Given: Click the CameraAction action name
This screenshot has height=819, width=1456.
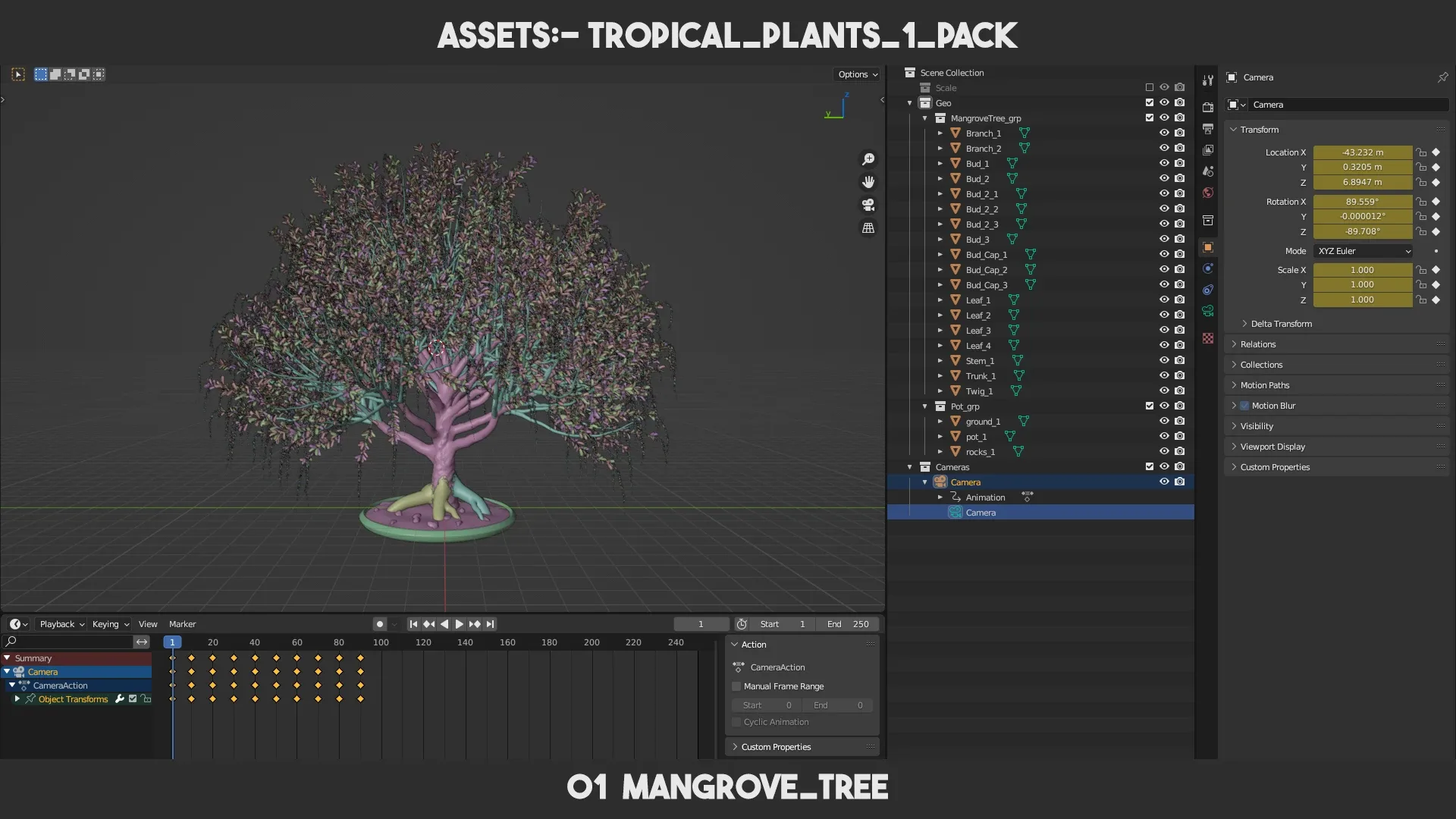Looking at the screenshot, I should coord(777,667).
